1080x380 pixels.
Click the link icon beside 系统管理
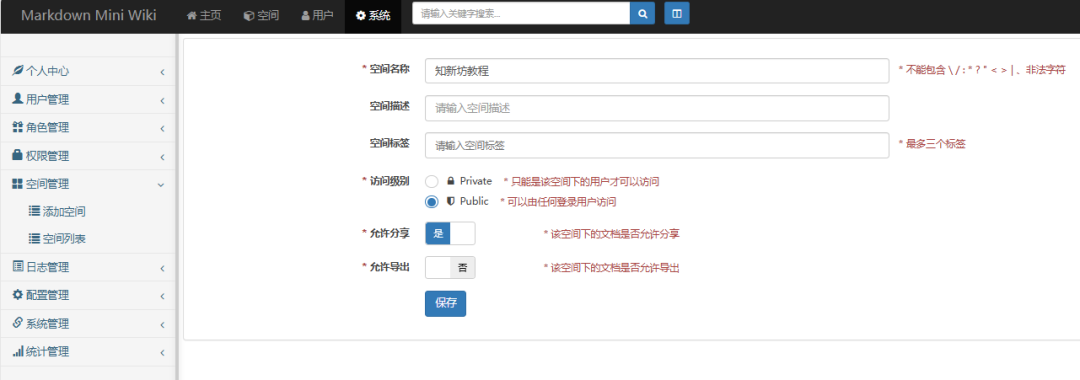click(18, 323)
